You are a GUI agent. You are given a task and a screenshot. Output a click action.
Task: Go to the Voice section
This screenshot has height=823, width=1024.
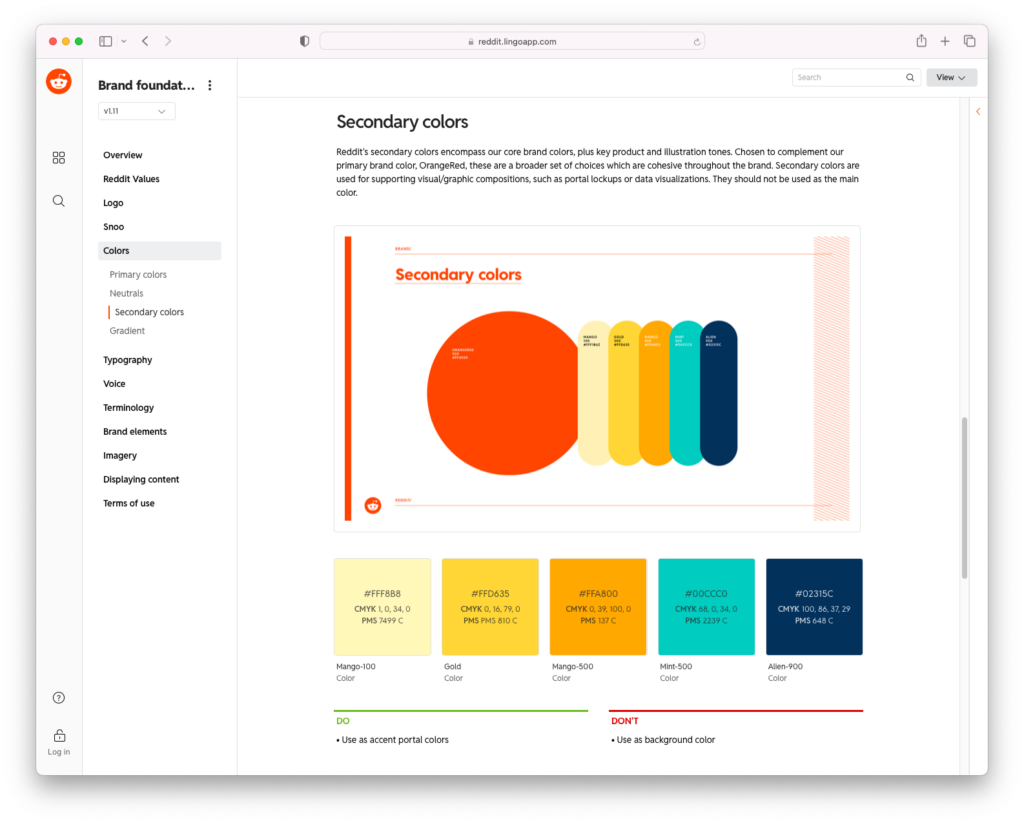[x=114, y=383]
